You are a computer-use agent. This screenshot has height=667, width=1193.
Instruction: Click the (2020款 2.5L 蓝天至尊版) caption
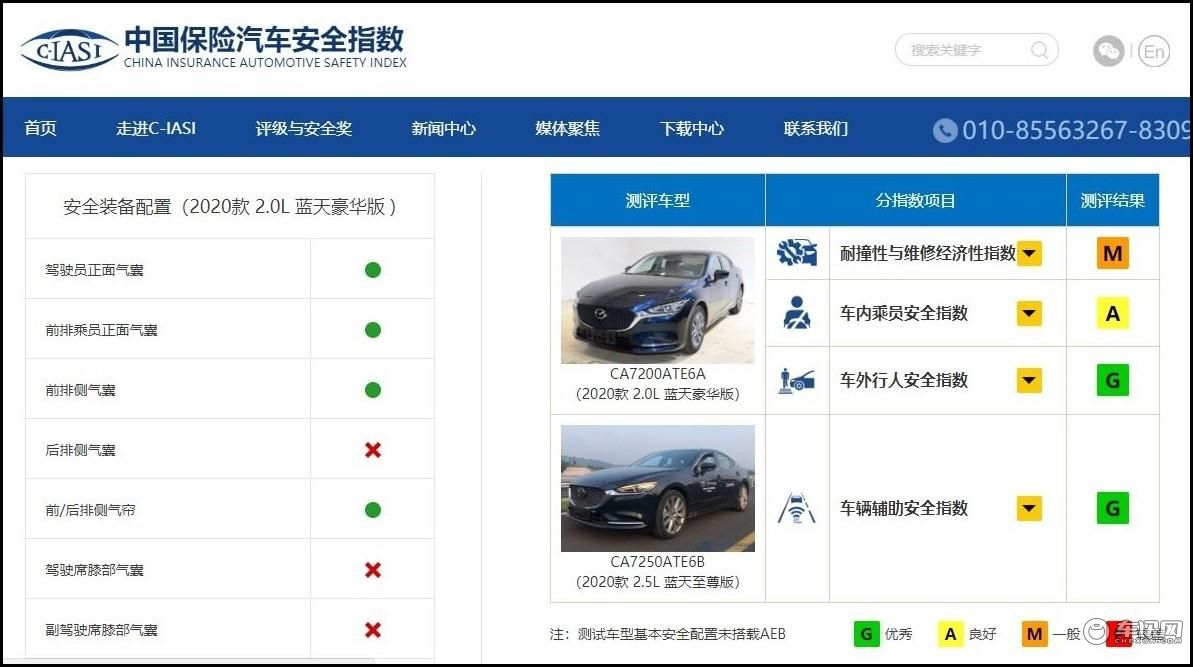coord(658,582)
